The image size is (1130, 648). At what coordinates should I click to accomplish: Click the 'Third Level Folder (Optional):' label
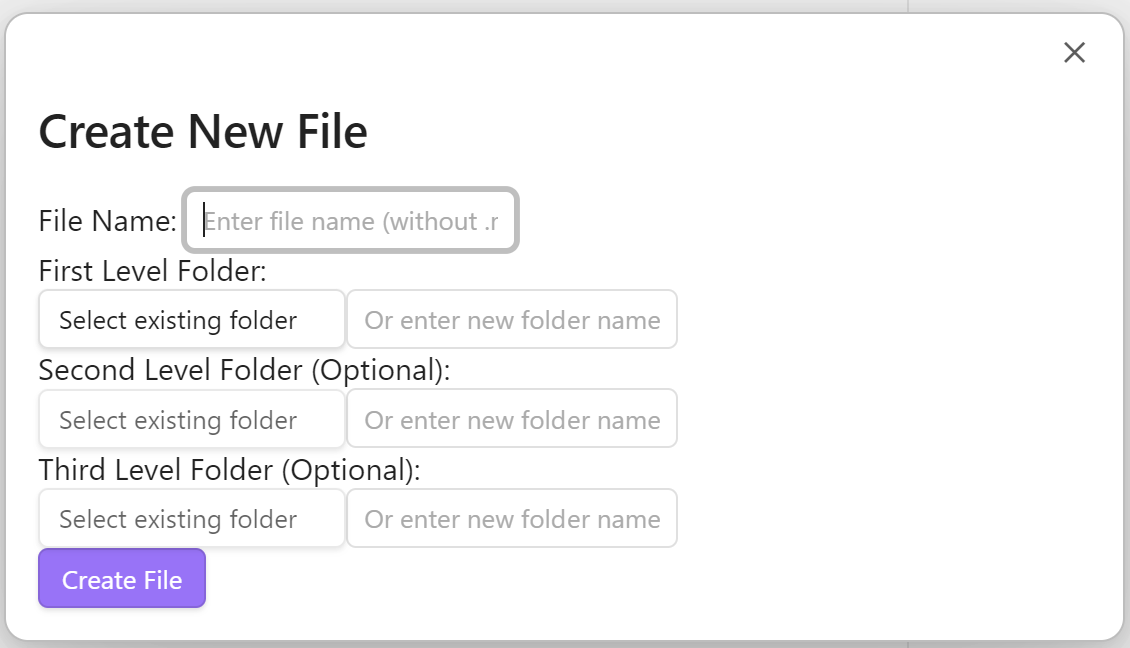click(229, 470)
